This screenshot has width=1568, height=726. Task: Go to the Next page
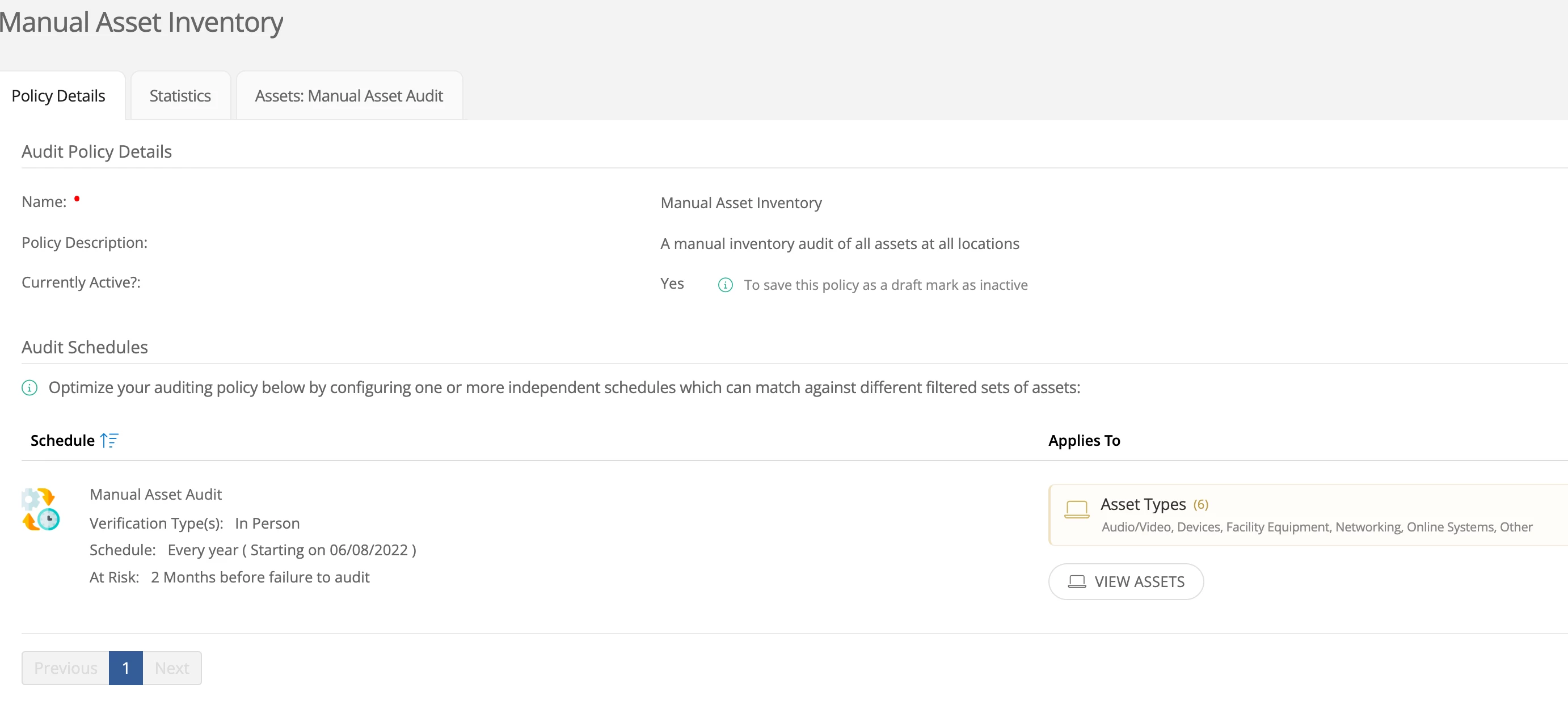[x=172, y=668]
